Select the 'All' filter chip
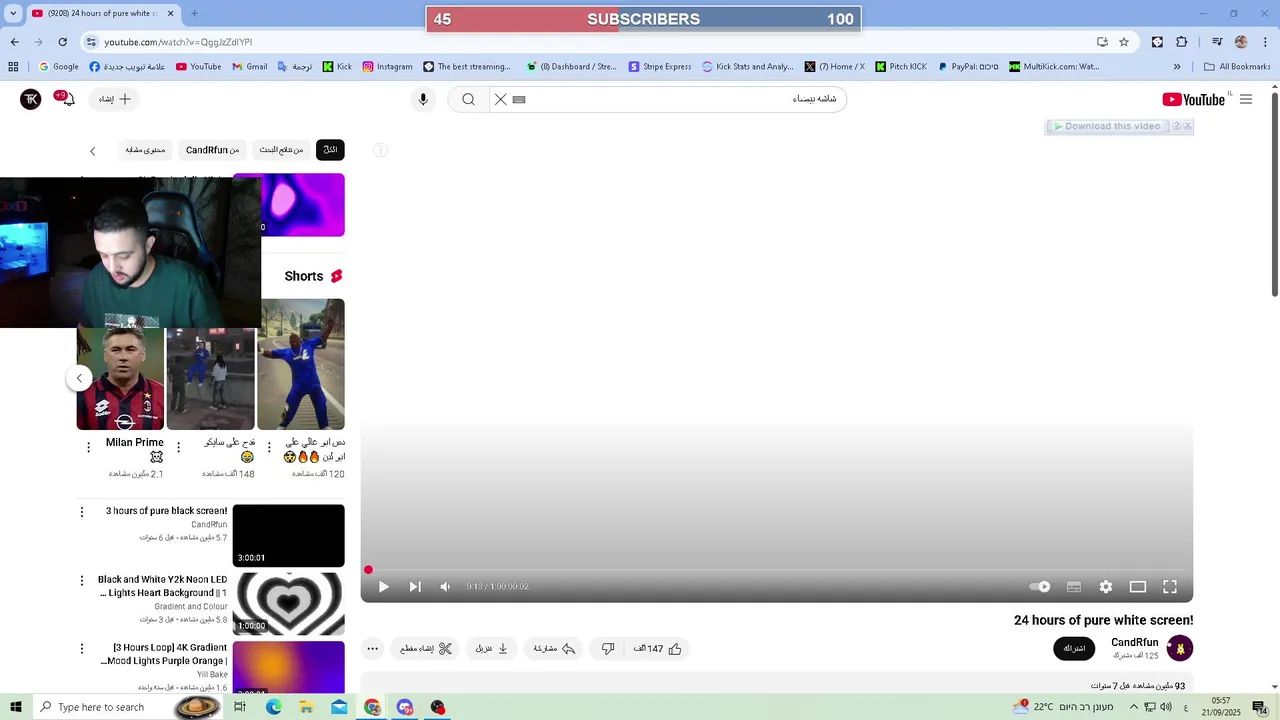1280x720 pixels. click(330, 150)
